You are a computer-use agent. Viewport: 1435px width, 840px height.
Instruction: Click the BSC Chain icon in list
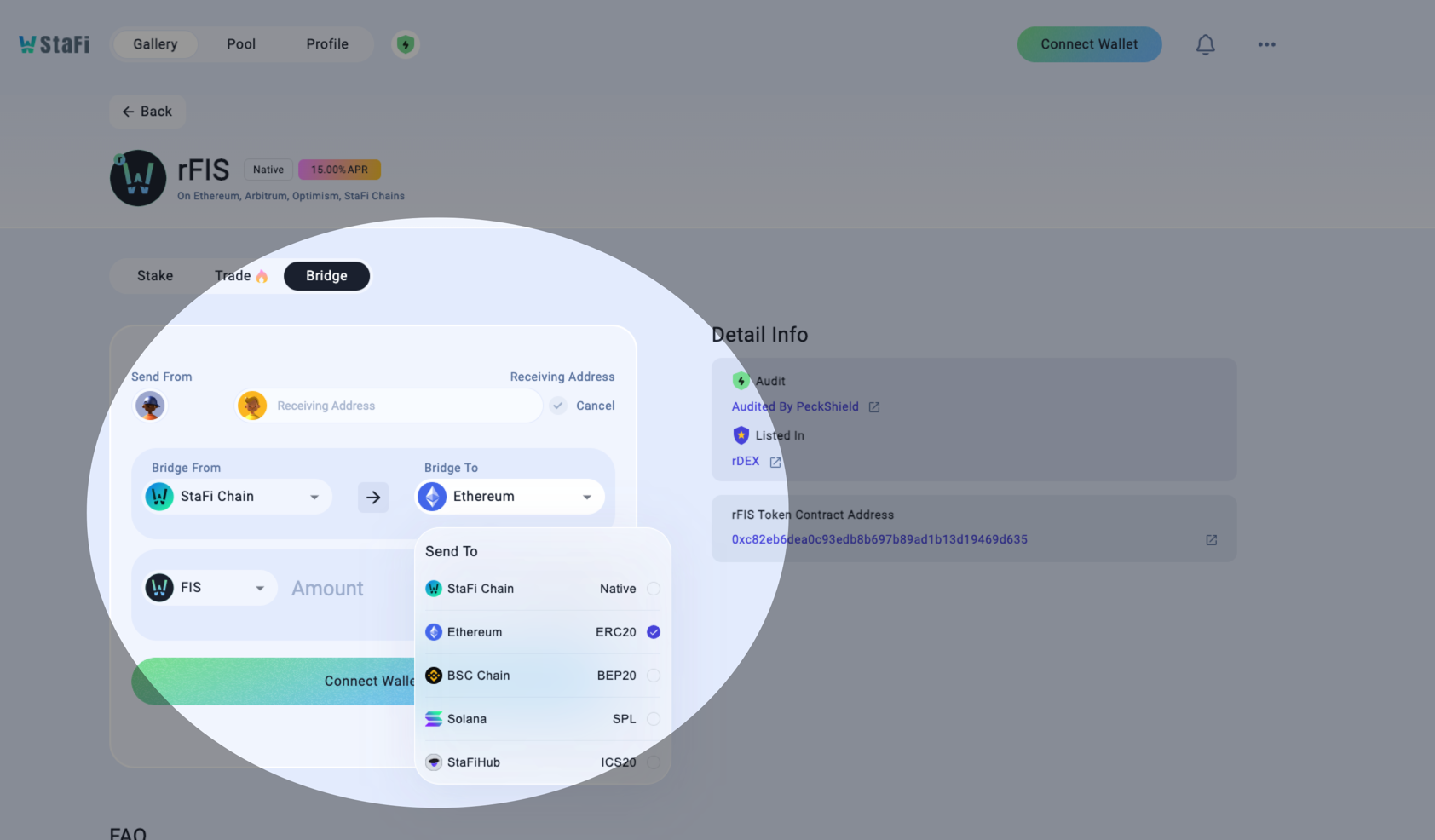click(x=434, y=676)
